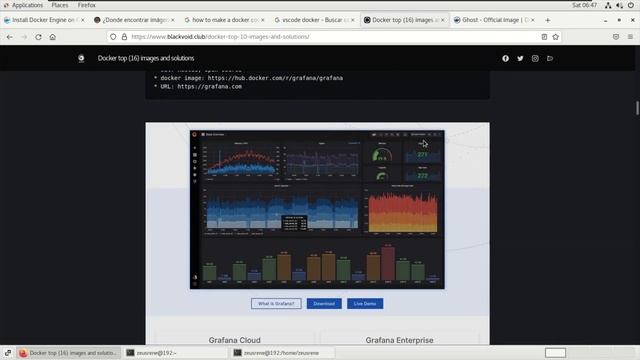Image resolution: width=640 pixels, height=360 pixels.
Task: Click the hub.docker.com grafana image link
Action: (x=275, y=78)
